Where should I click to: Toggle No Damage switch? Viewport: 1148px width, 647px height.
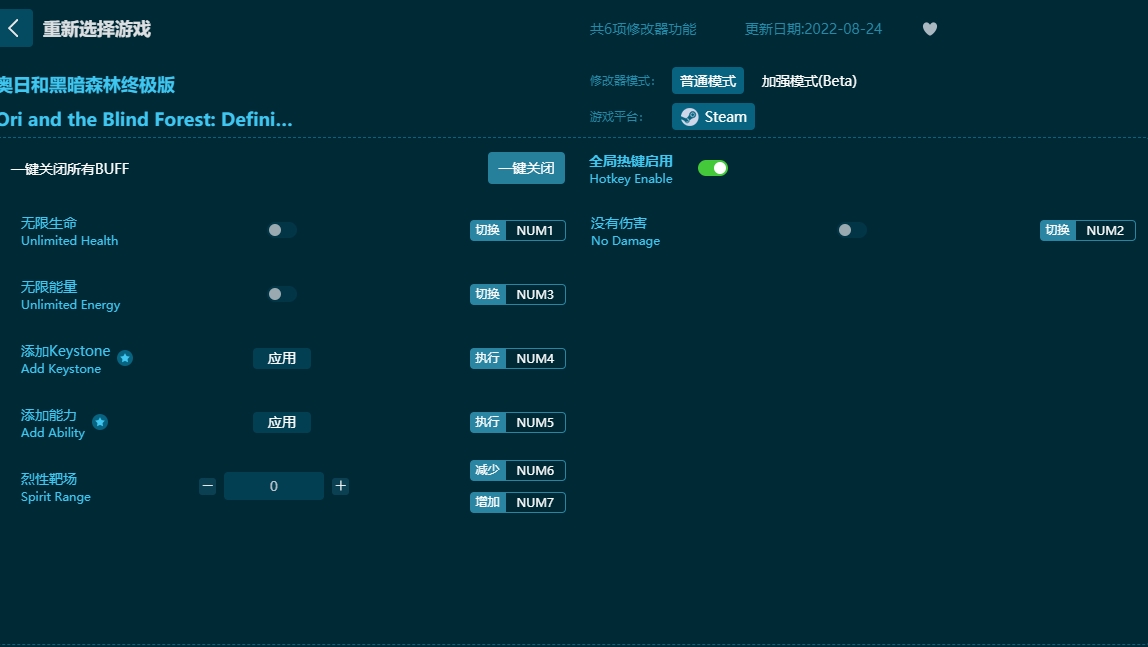(x=851, y=230)
